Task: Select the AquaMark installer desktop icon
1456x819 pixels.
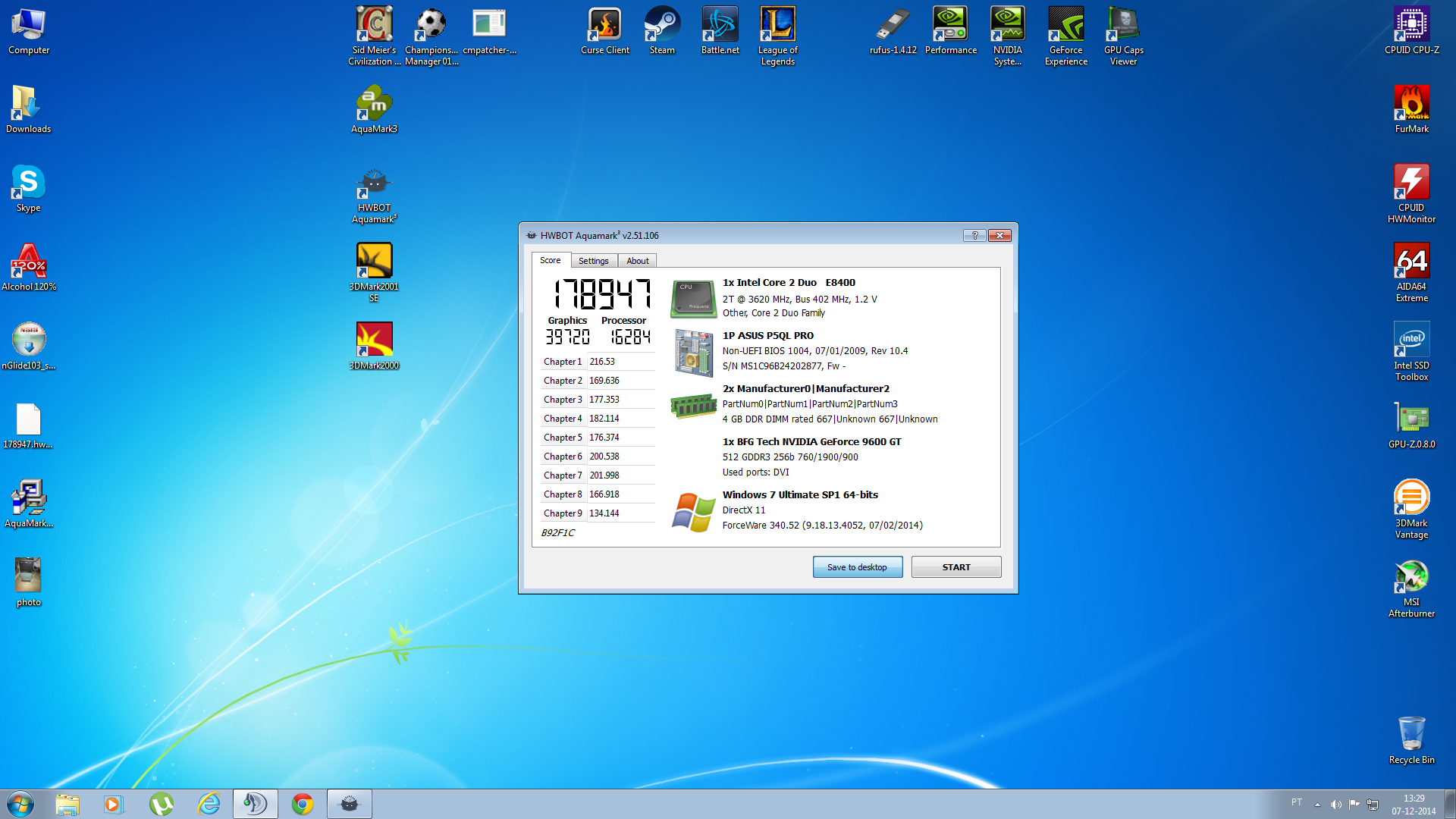Action: coord(29,504)
